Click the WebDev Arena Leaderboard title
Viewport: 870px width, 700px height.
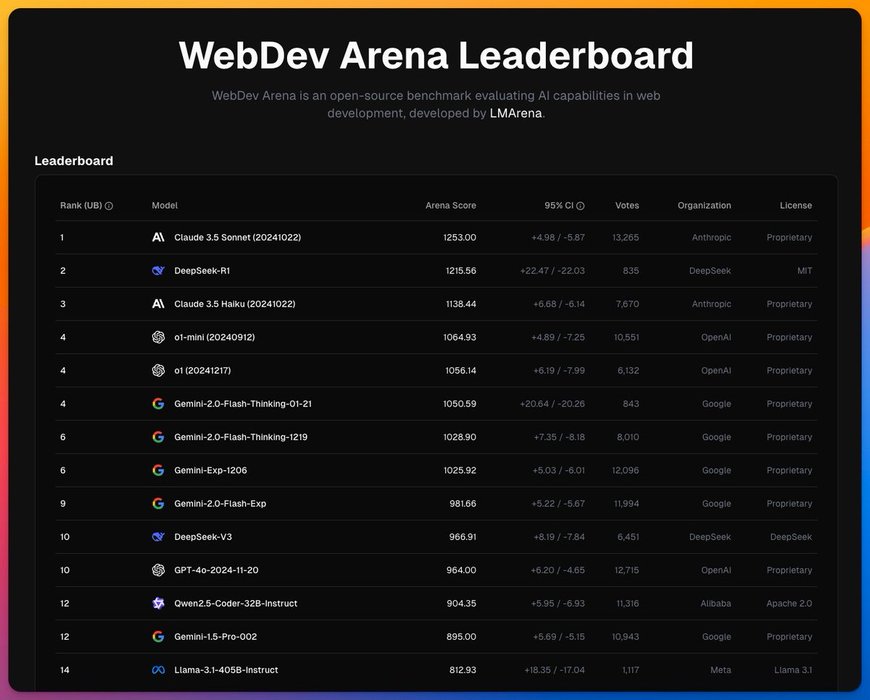(436, 55)
